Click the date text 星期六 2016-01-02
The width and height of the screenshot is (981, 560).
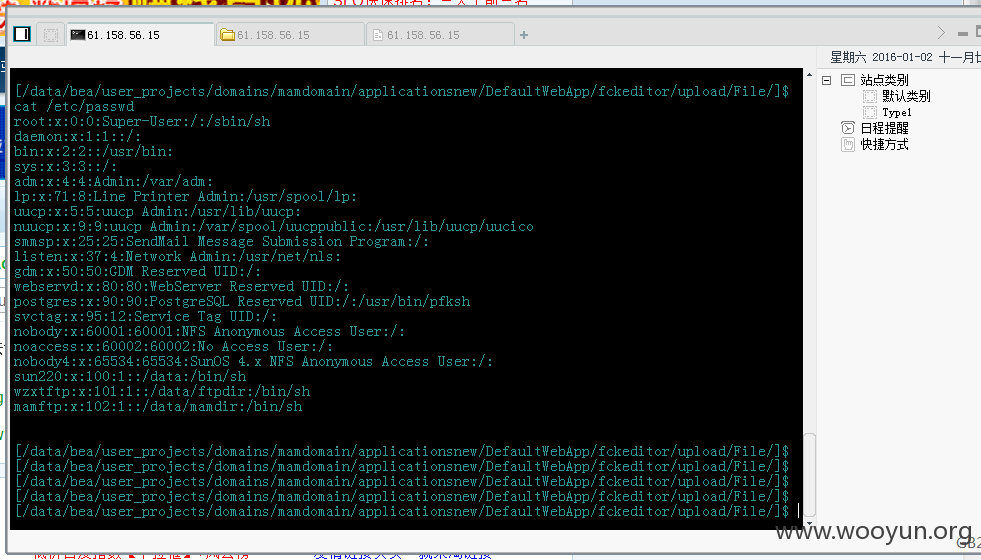click(881, 58)
